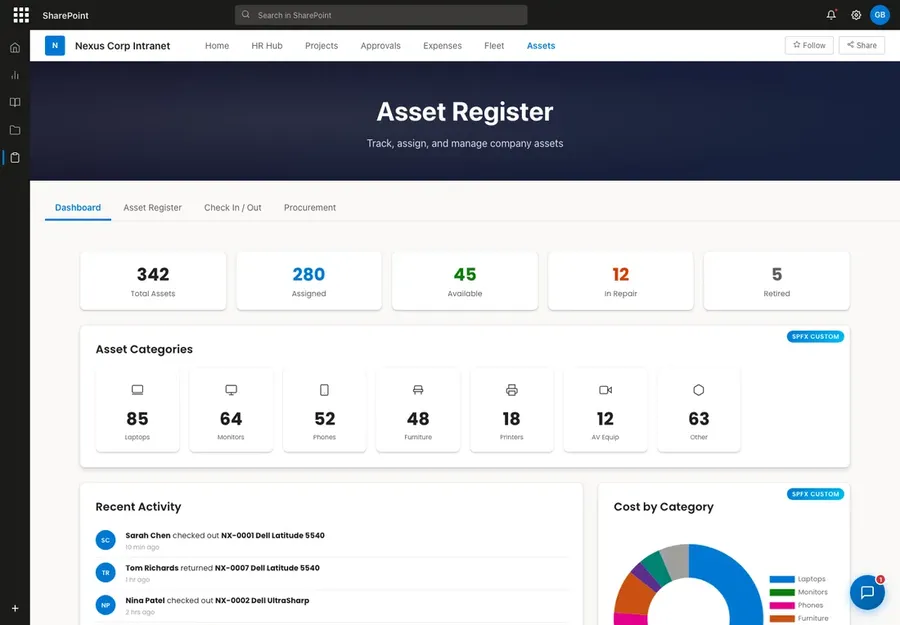
Task: Click the 'Cost by Category' heading
Action: pyautogui.click(x=664, y=507)
